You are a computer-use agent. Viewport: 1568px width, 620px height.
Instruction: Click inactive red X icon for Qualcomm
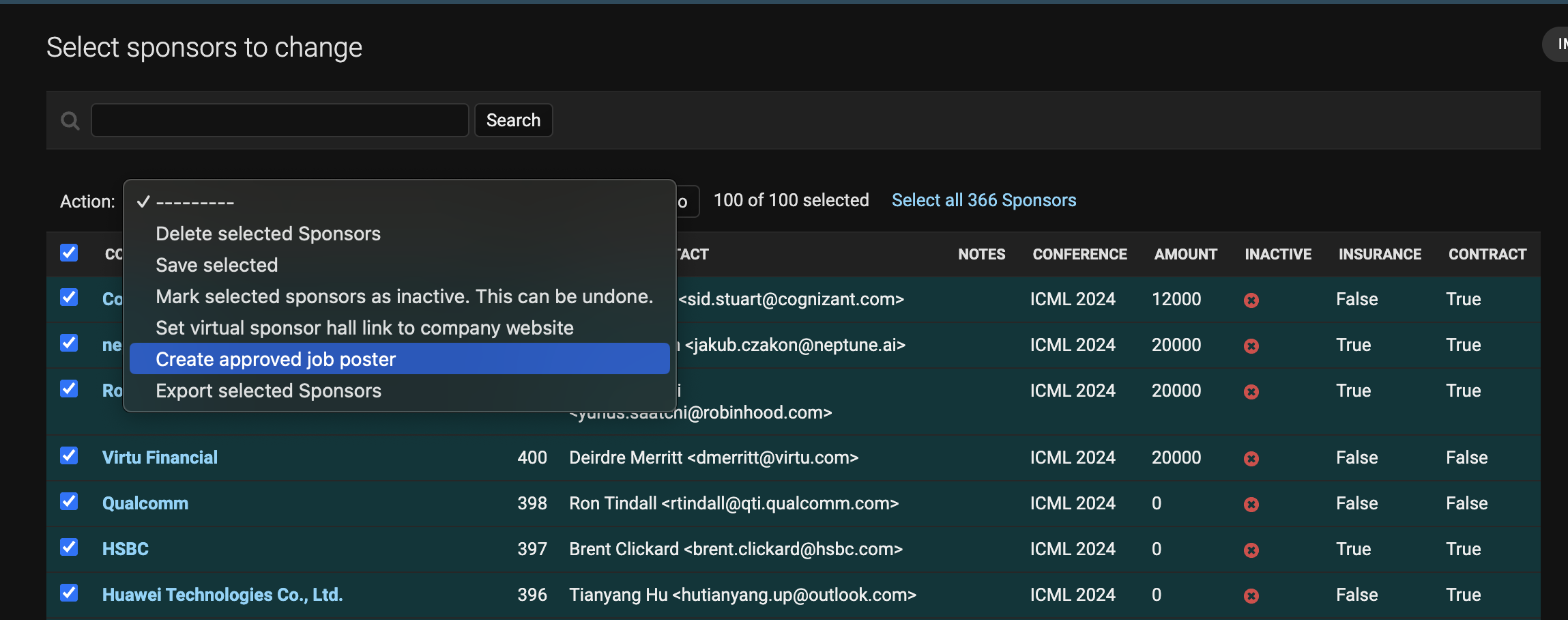click(x=1251, y=505)
